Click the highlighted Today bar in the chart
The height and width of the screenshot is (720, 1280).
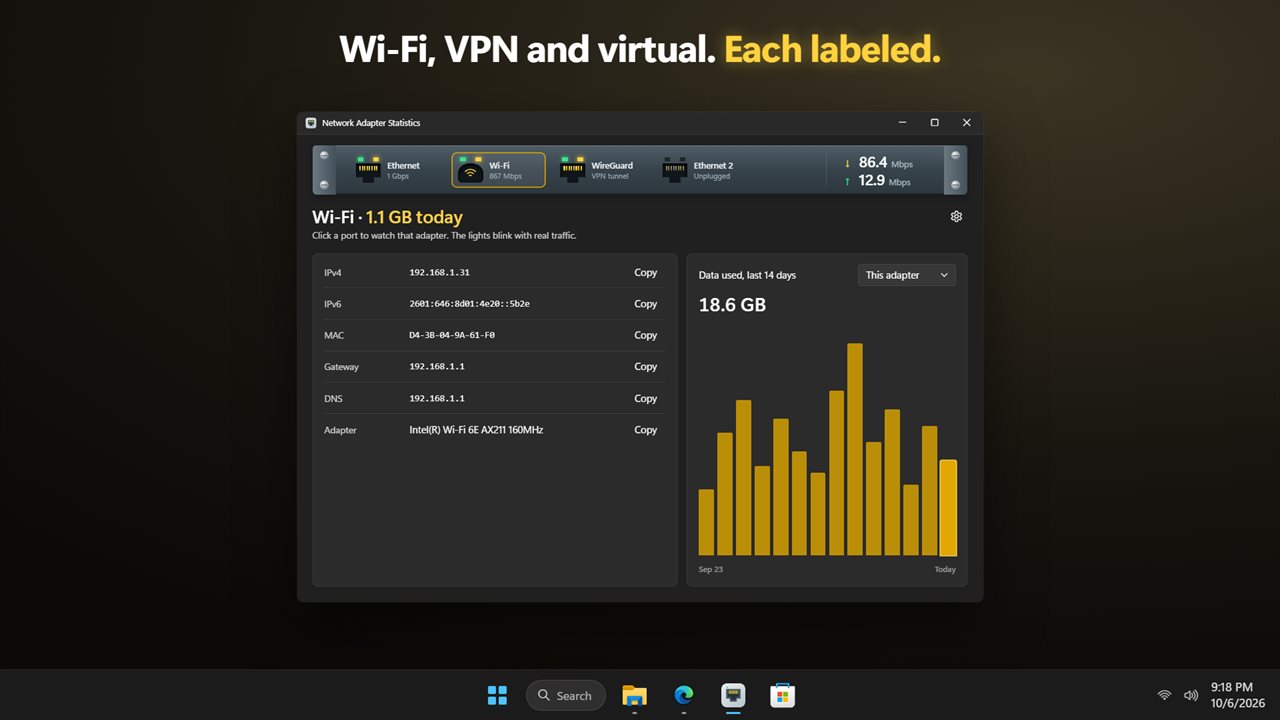click(x=948, y=508)
